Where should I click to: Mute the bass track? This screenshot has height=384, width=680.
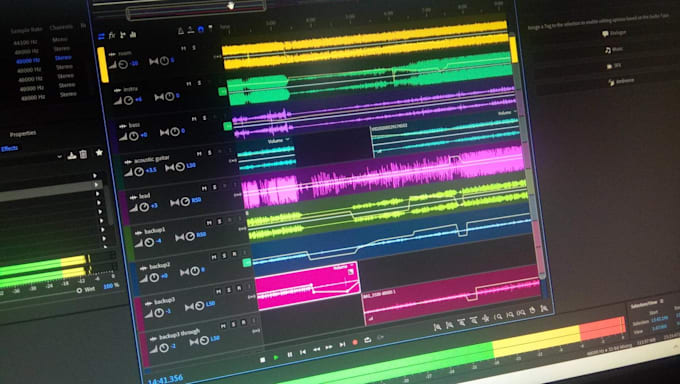click(194, 119)
